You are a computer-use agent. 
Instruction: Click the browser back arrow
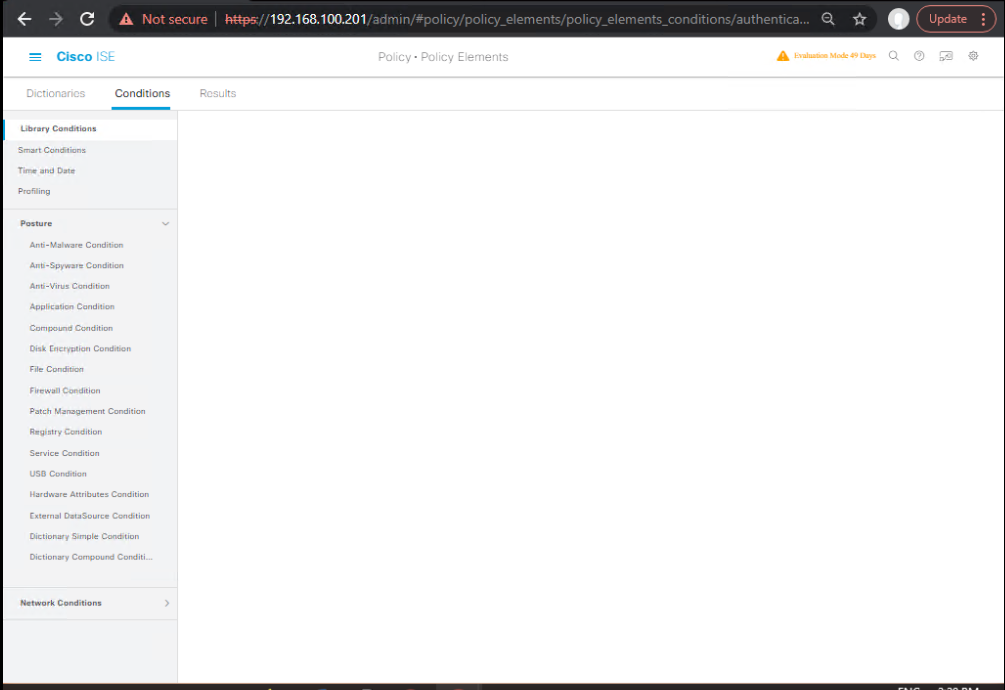pos(24,19)
